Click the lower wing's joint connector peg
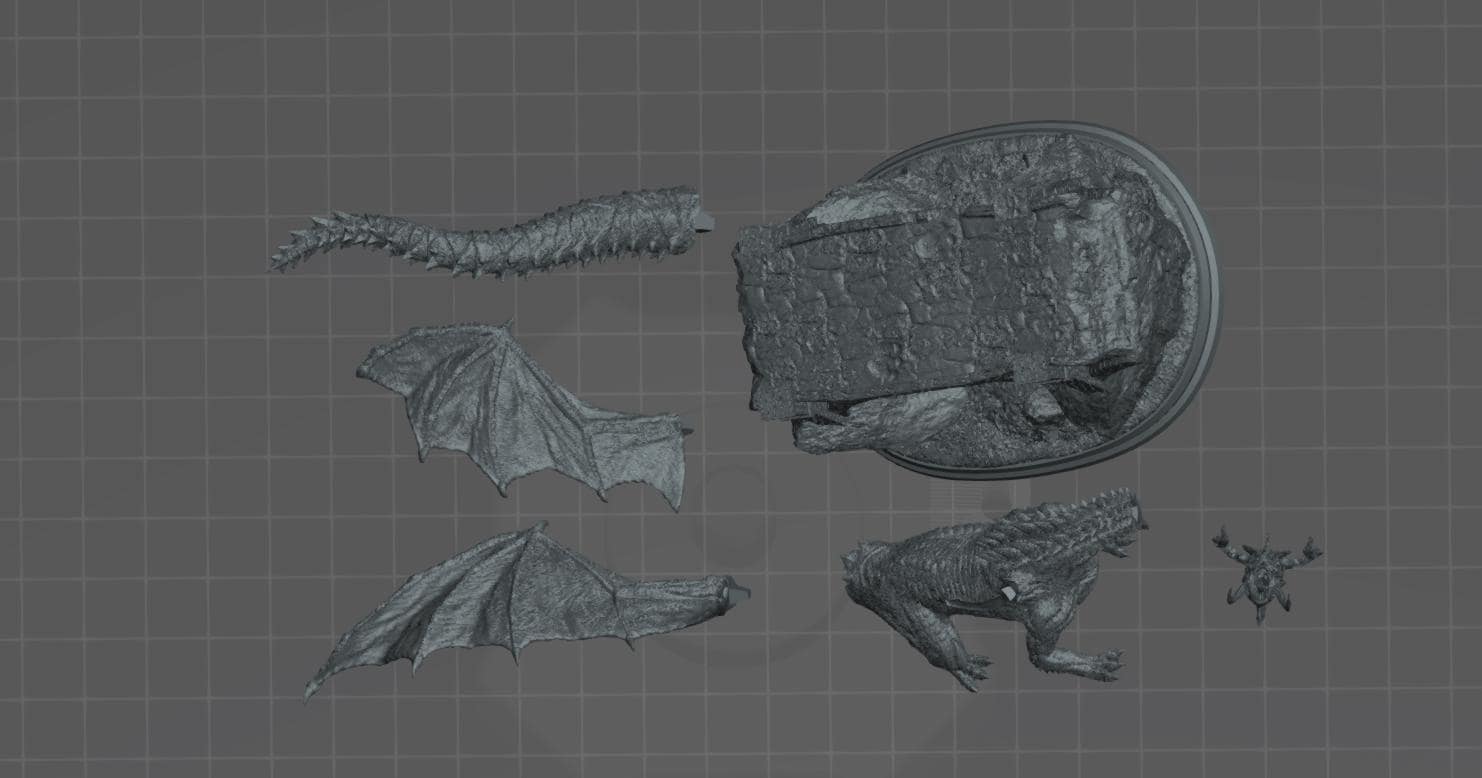The image size is (1482, 778). (738, 593)
